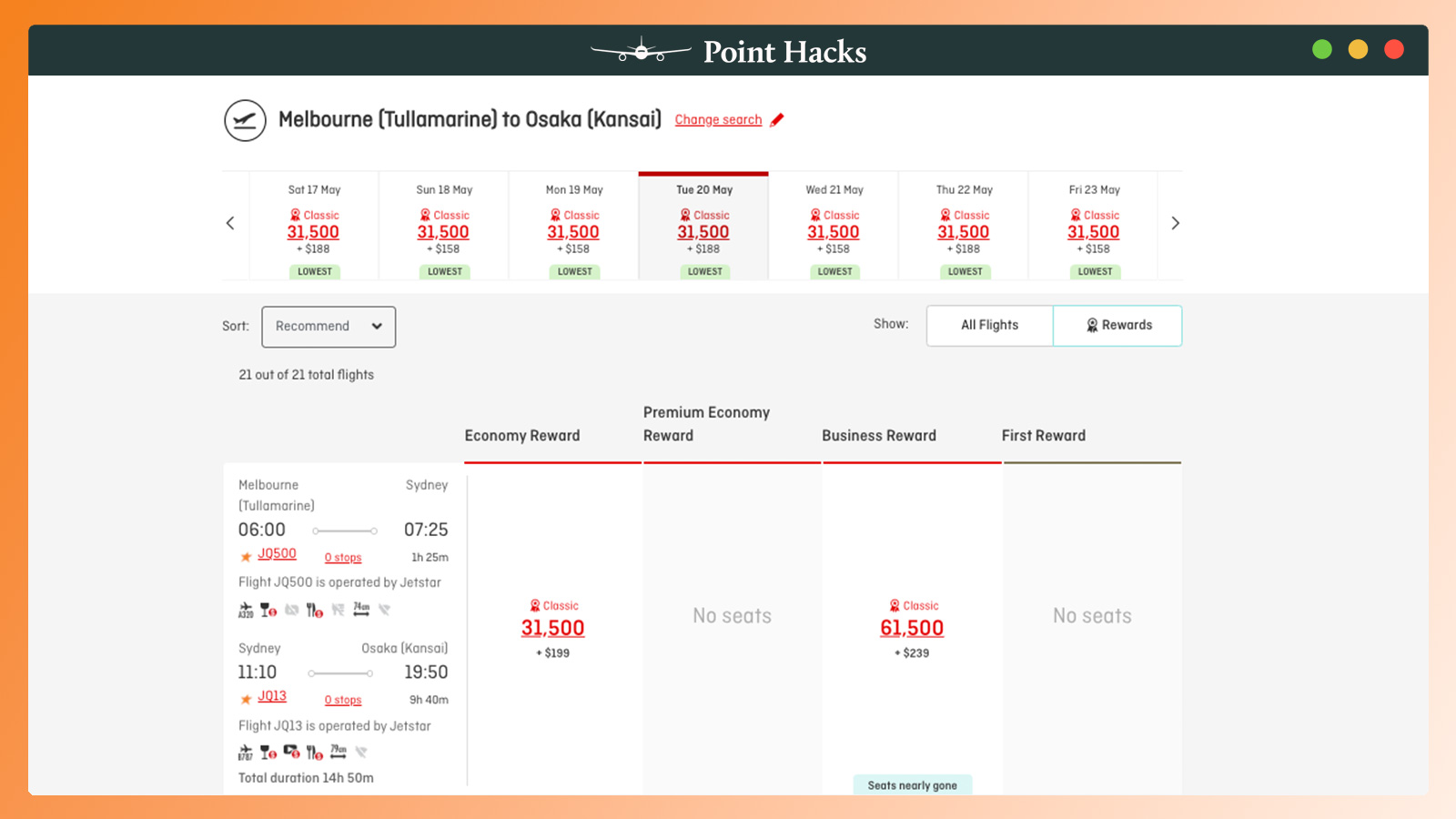Click the A320 aircraft type icon for JQ500
Image resolution: width=1456 pixels, height=819 pixels.
pyautogui.click(x=246, y=610)
